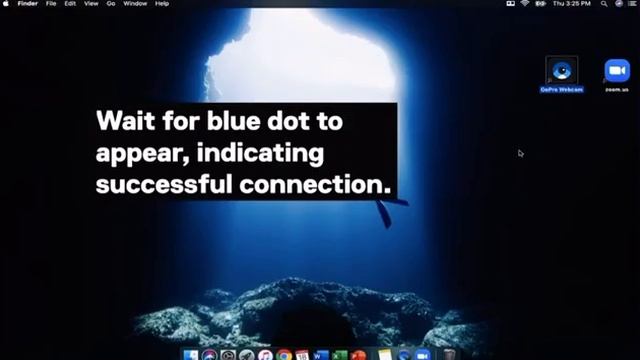Open the View menu
Image resolution: width=640 pixels, height=360 pixels.
pyautogui.click(x=91, y=3)
